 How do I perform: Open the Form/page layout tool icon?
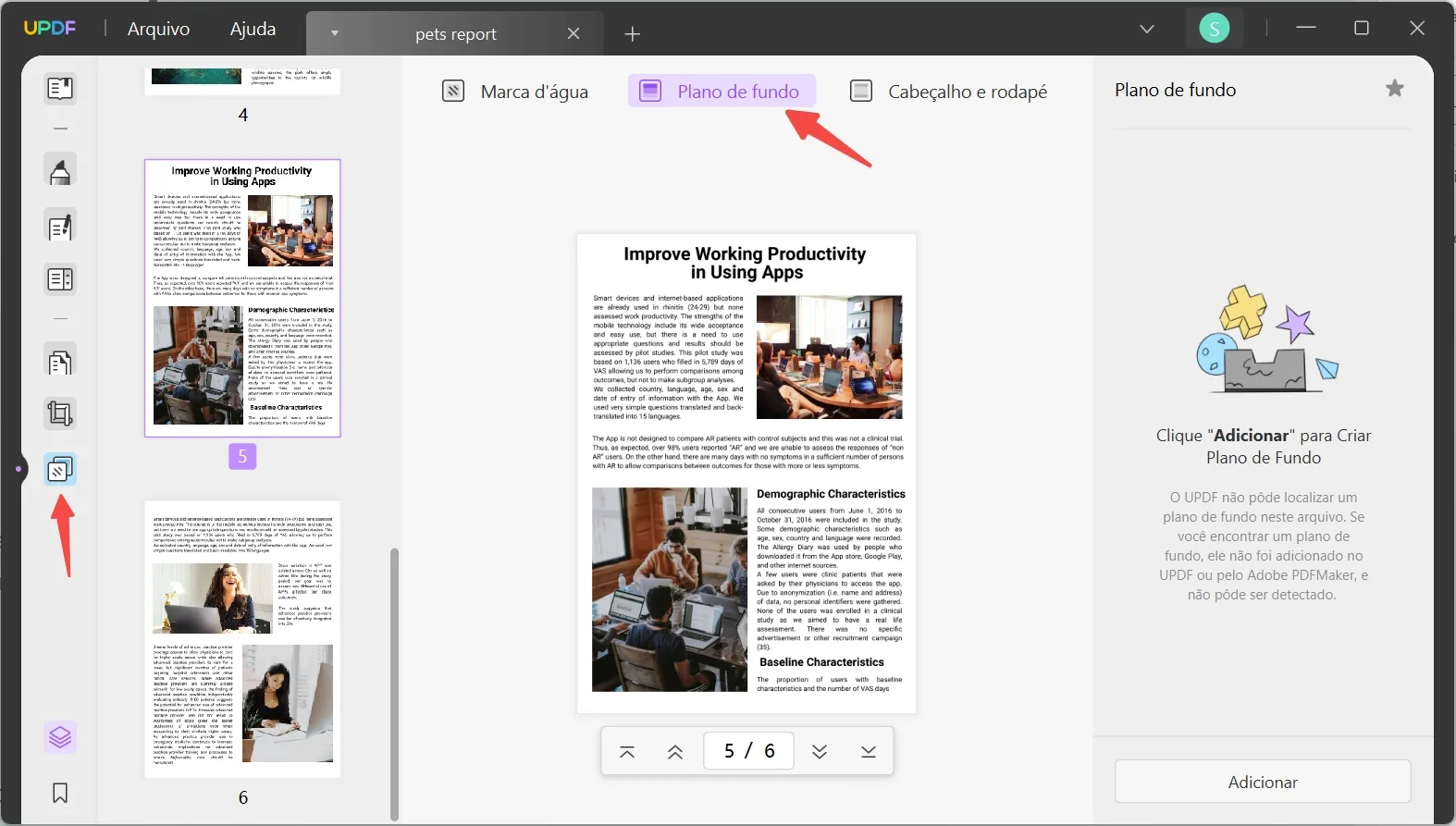(x=60, y=279)
